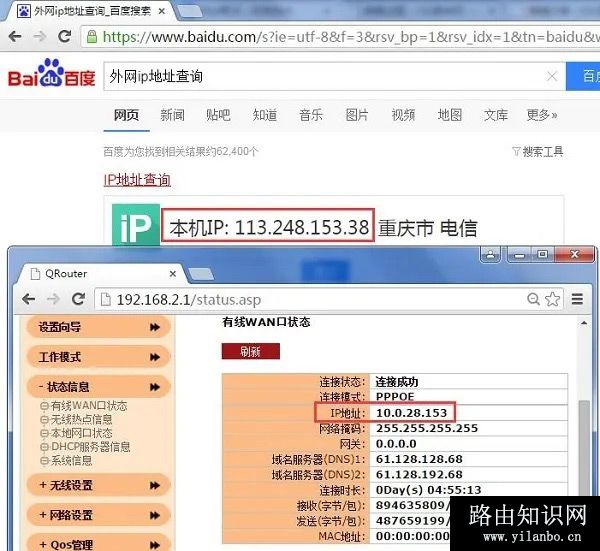This screenshot has width=600, height=551.
Task: Select the connection time 04:55:13 value
Action: click(429, 490)
